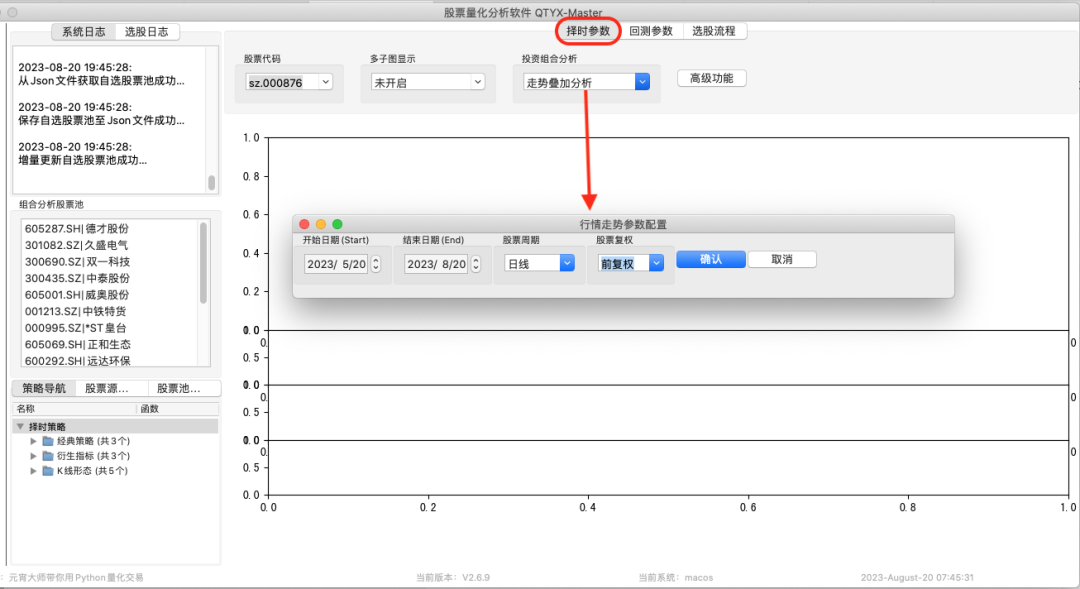1080x589 pixels.
Task: Click the 名称 column header
Action: click(x=26, y=409)
